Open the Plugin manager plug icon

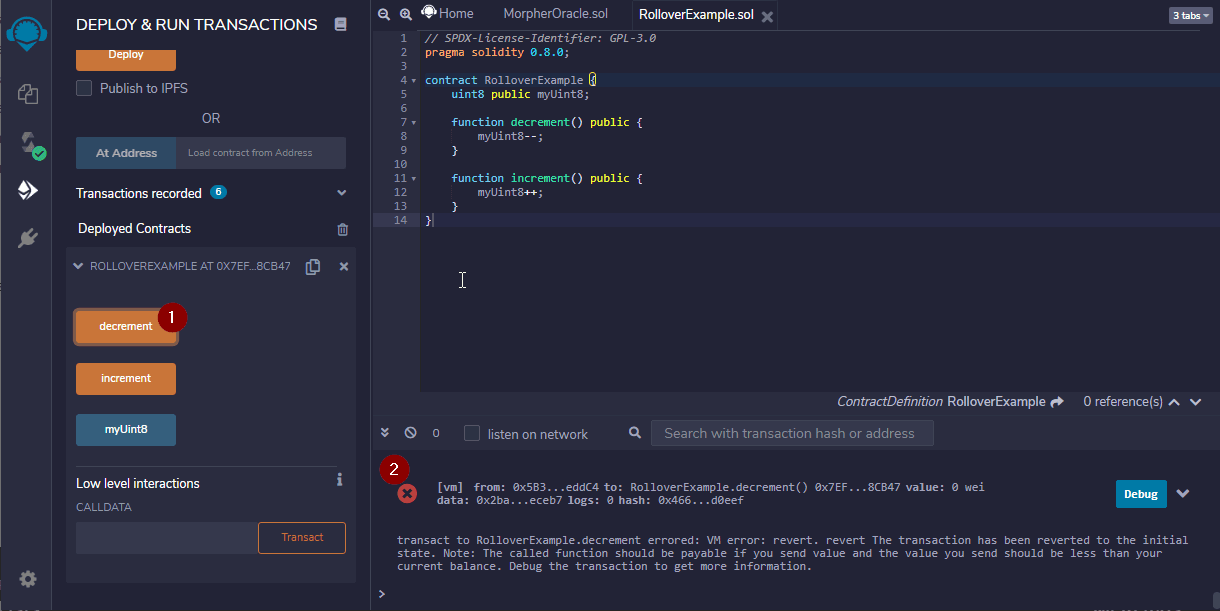(28, 238)
